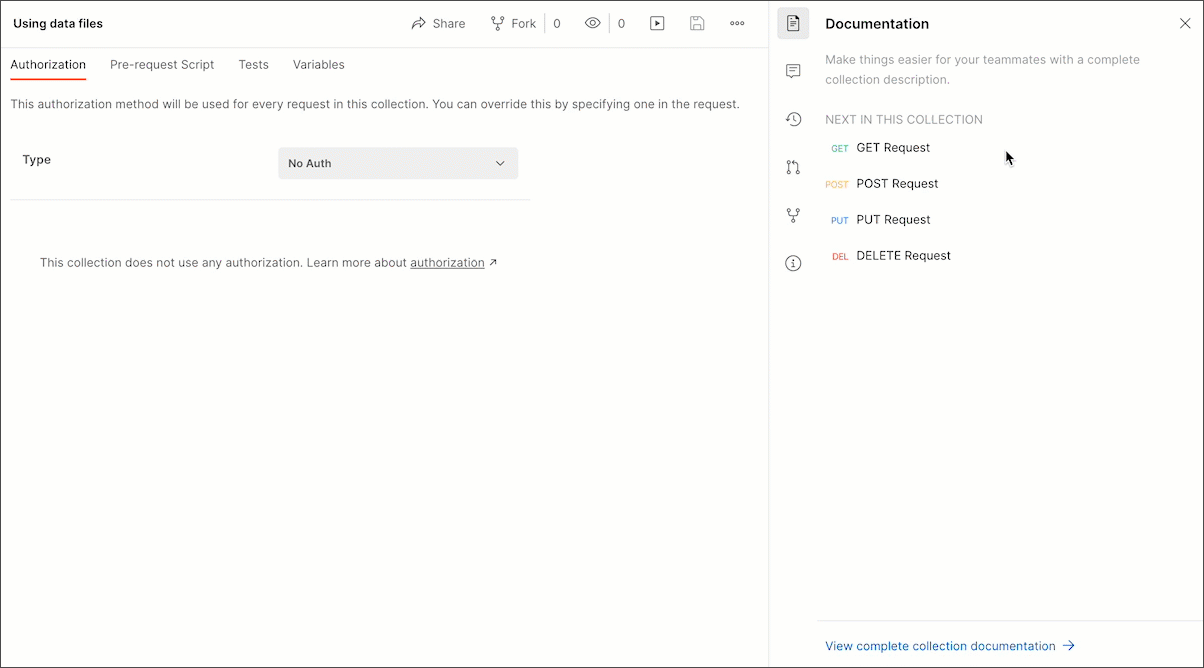Click the 'NEXT IN THIS COLLECTION' heading

click(904, 119)
